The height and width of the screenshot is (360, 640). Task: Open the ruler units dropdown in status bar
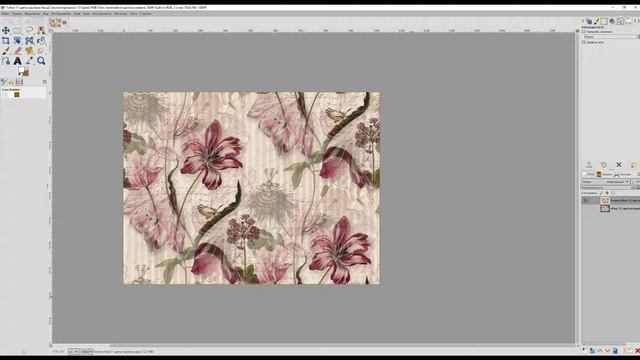click(x=74, y=351)
